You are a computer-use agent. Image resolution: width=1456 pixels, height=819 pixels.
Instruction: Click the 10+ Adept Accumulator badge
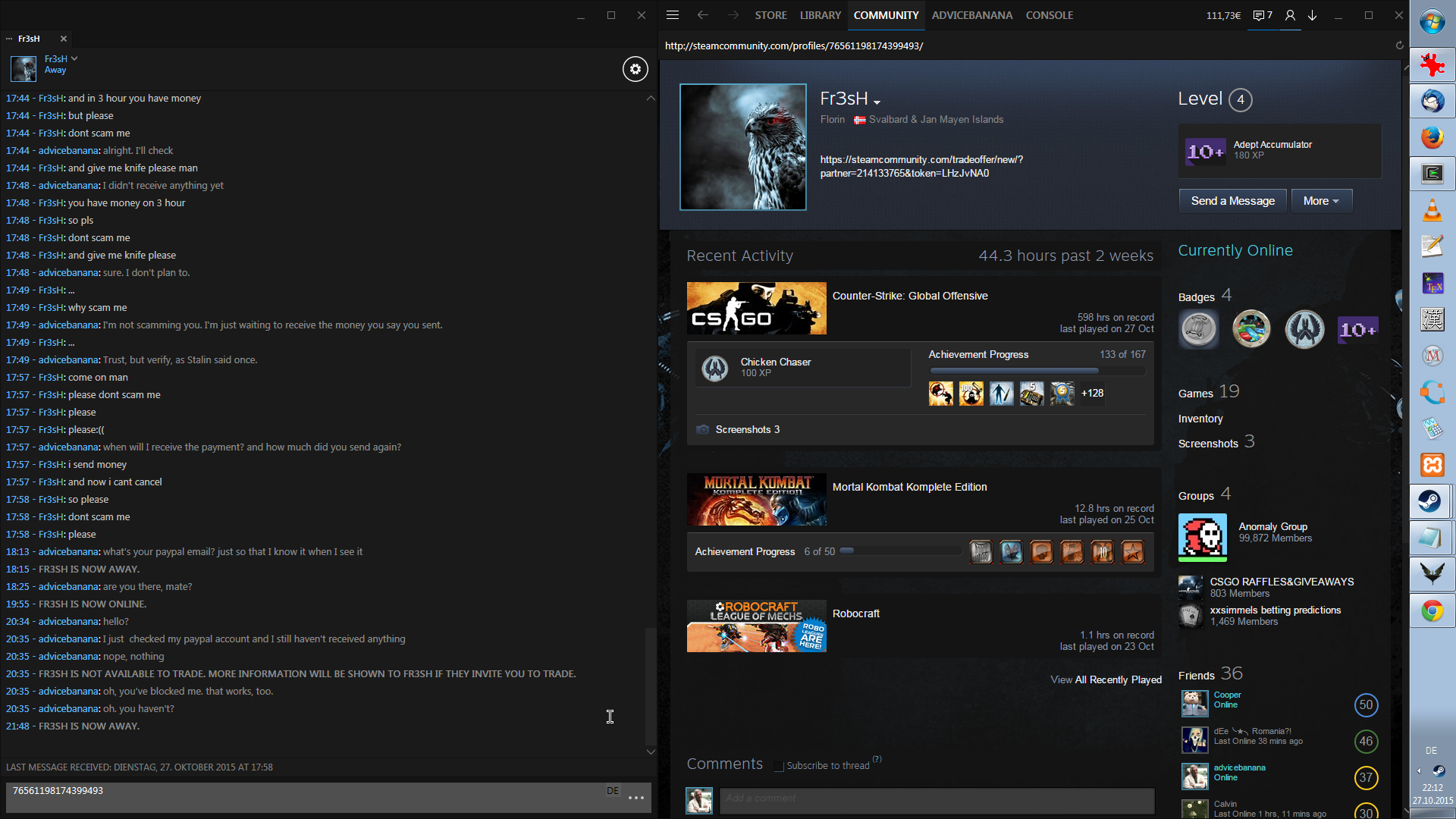[x=1205, y=152]
